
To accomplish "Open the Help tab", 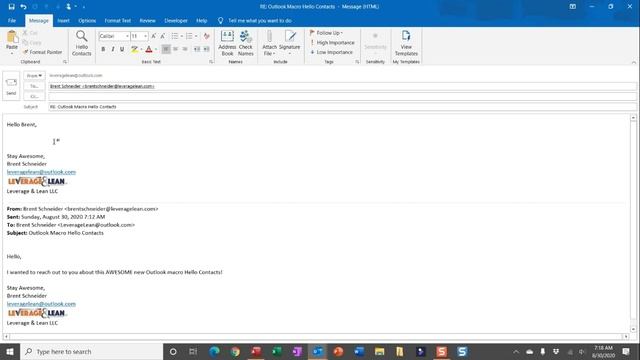I will [202, 20].
